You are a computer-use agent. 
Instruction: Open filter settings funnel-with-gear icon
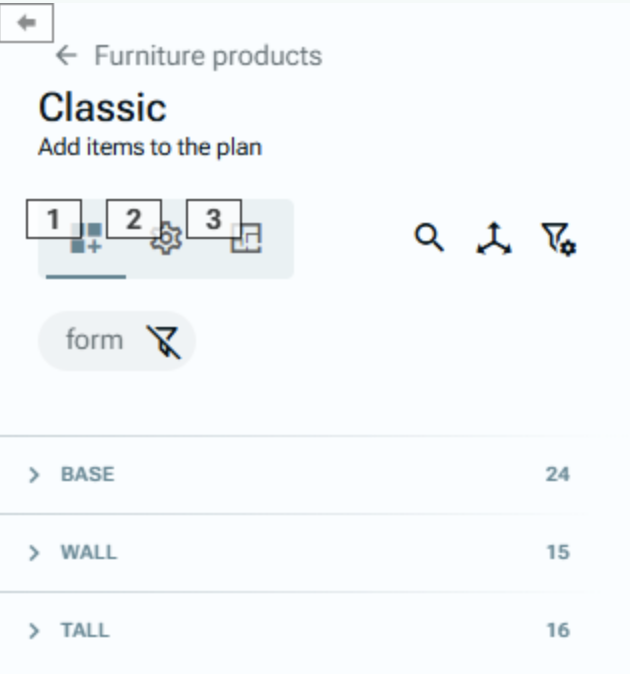(558, 239)
